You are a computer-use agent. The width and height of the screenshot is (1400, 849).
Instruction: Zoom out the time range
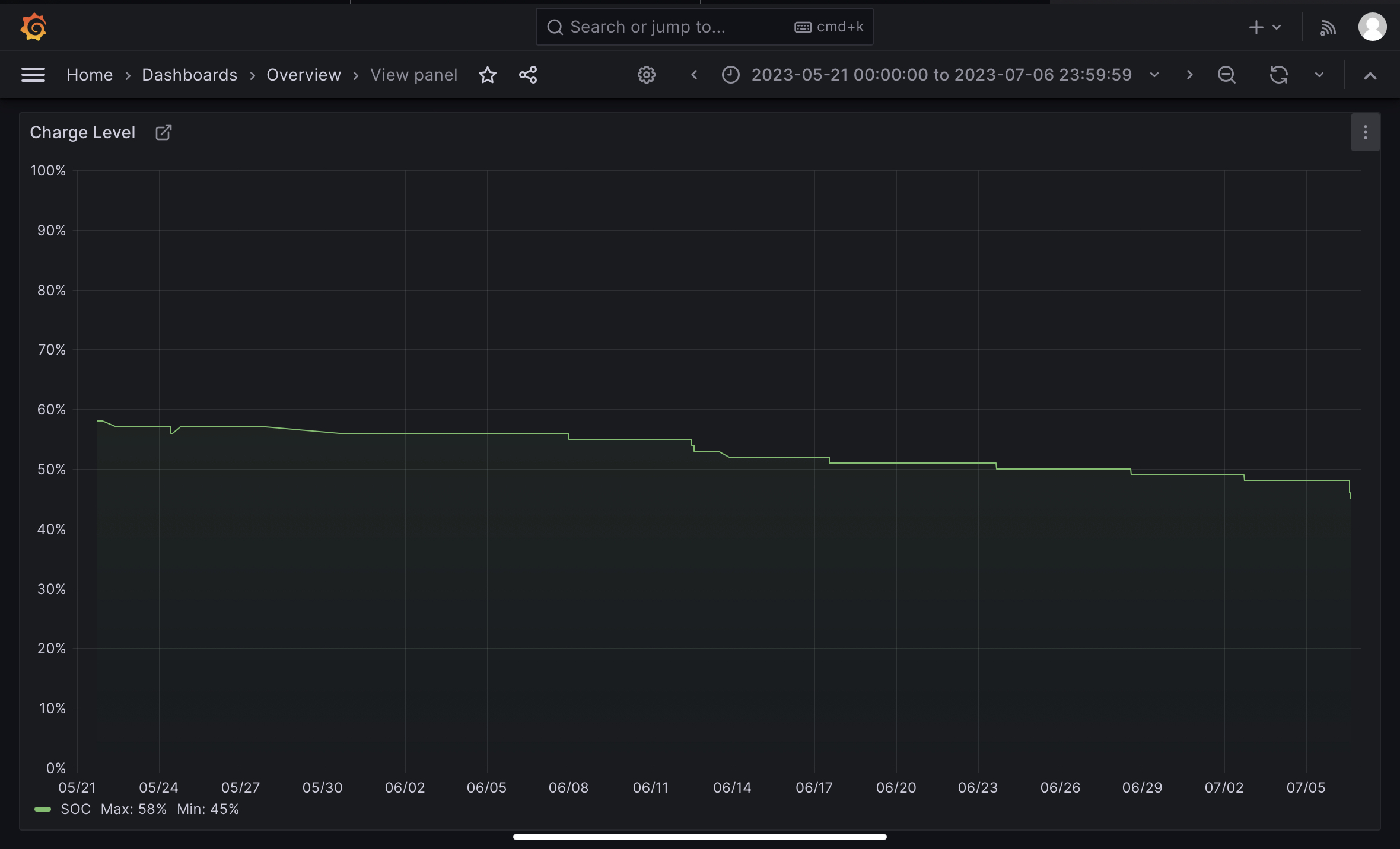tap(1226, 75)
